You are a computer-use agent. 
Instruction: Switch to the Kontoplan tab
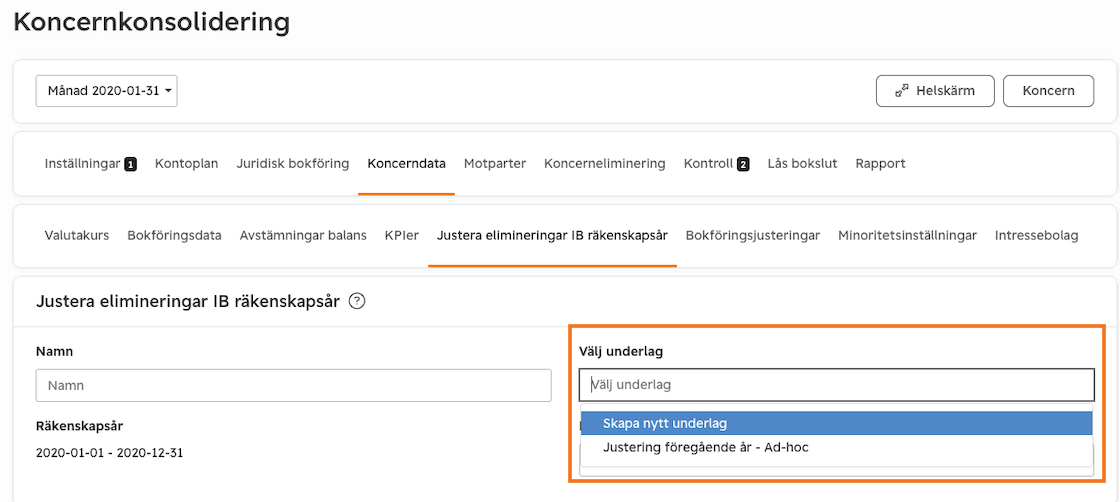click(x=186, y=164)
